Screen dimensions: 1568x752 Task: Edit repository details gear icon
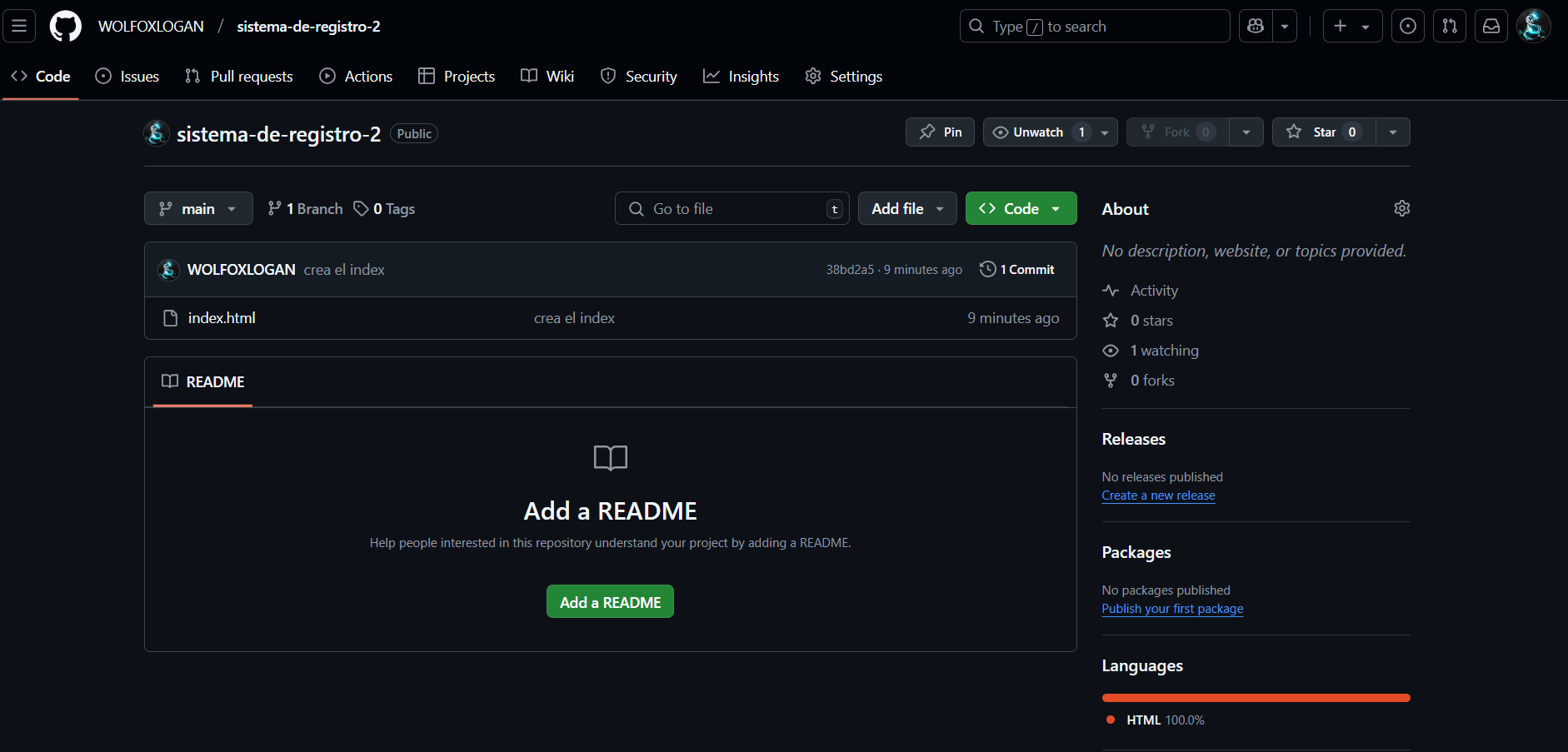[1402, 208]
